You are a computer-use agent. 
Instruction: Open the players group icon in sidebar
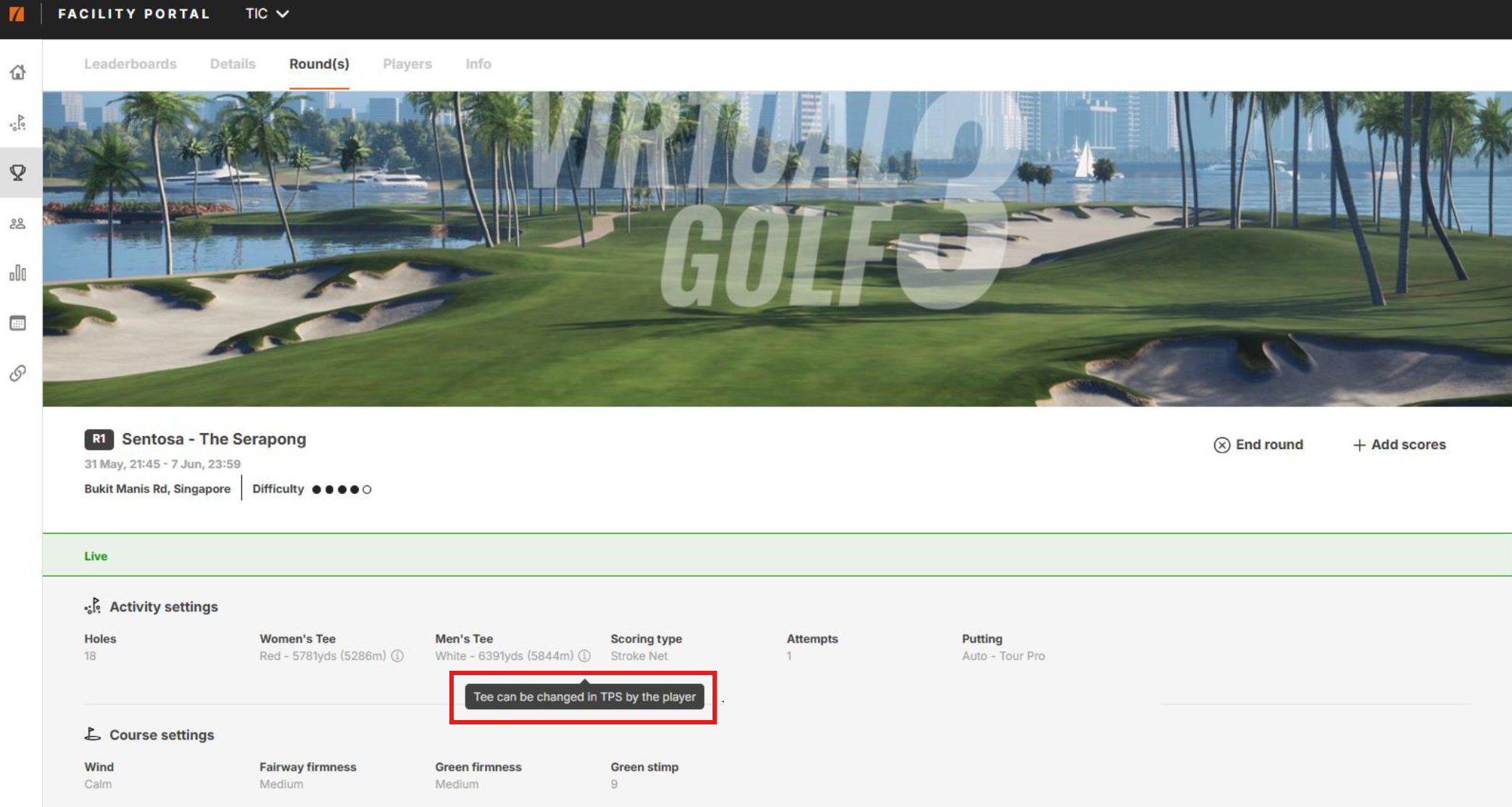18,223
